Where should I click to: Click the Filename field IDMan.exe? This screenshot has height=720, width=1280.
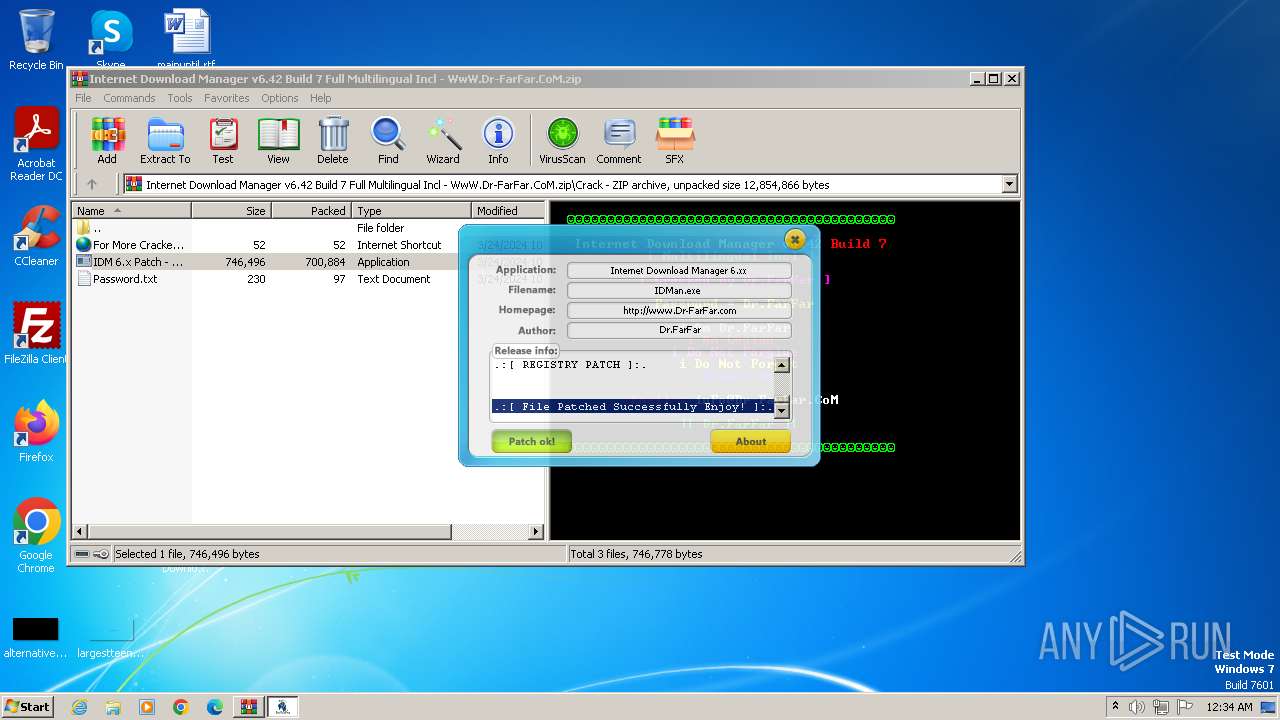coord(679,290)
